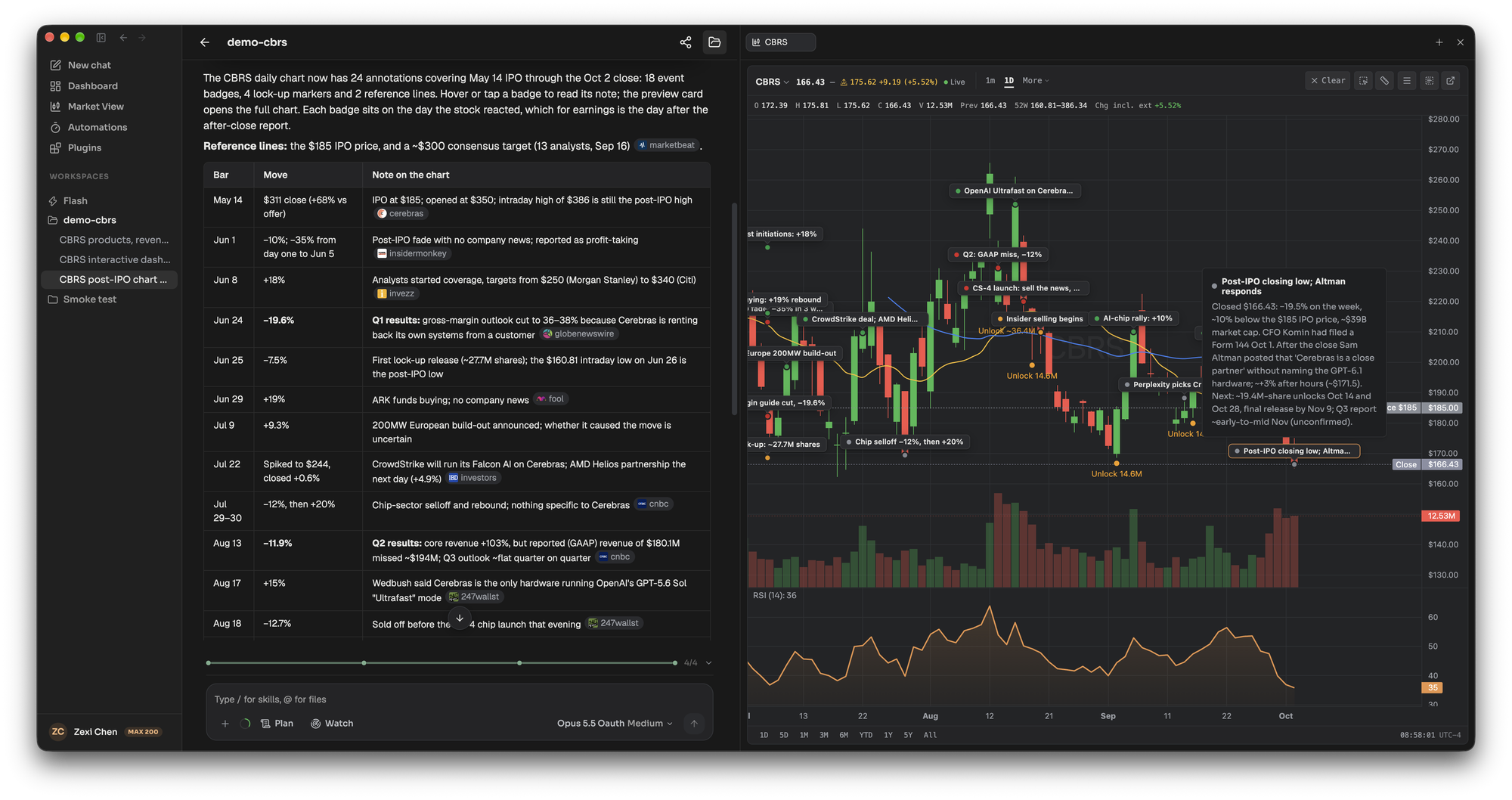This screenshot has height=800, width=1512.
Task: Open the folder icon beside share
Action: (714, 42)
